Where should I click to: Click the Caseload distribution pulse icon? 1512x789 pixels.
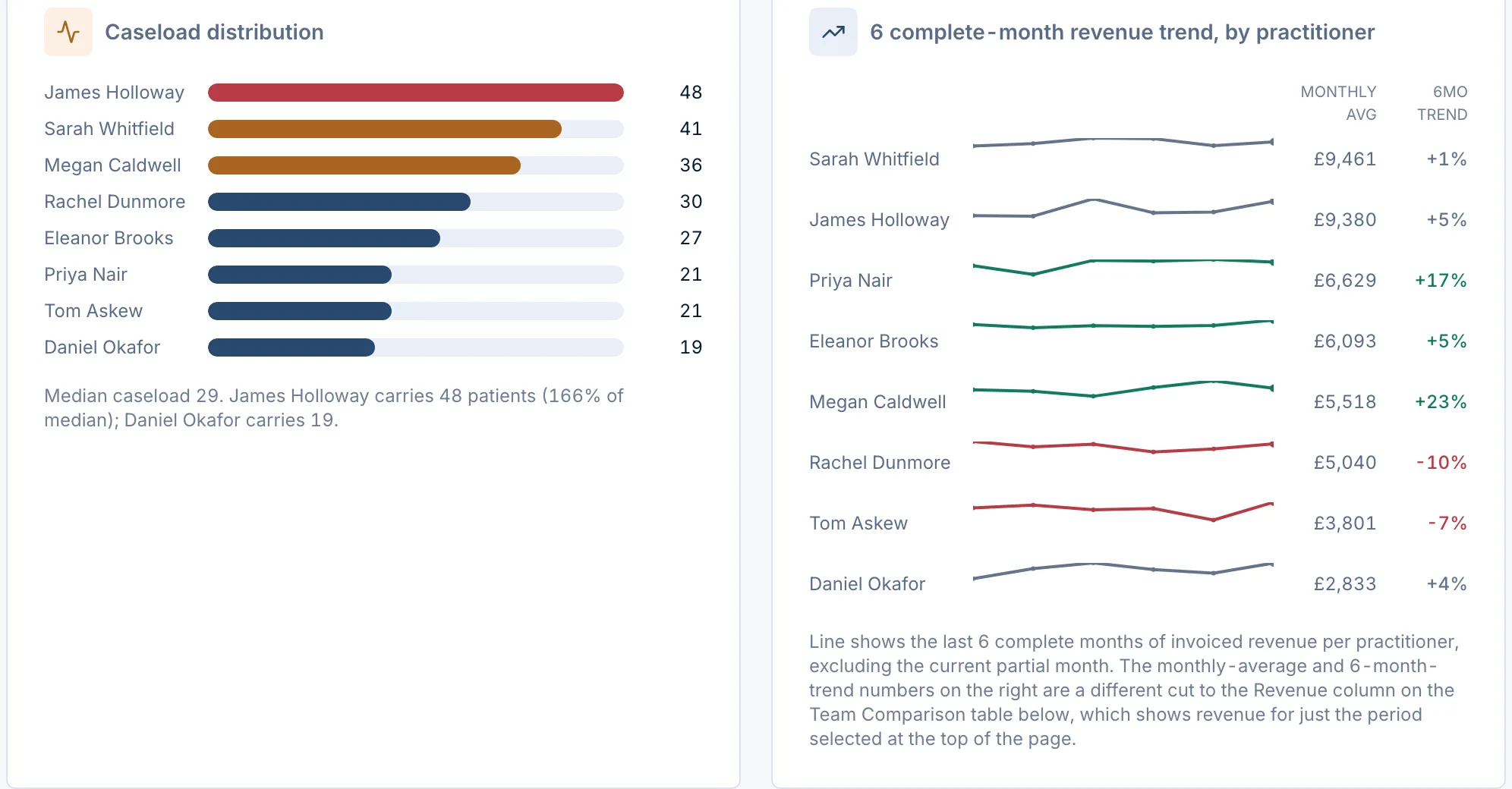[x=68, y=32]
